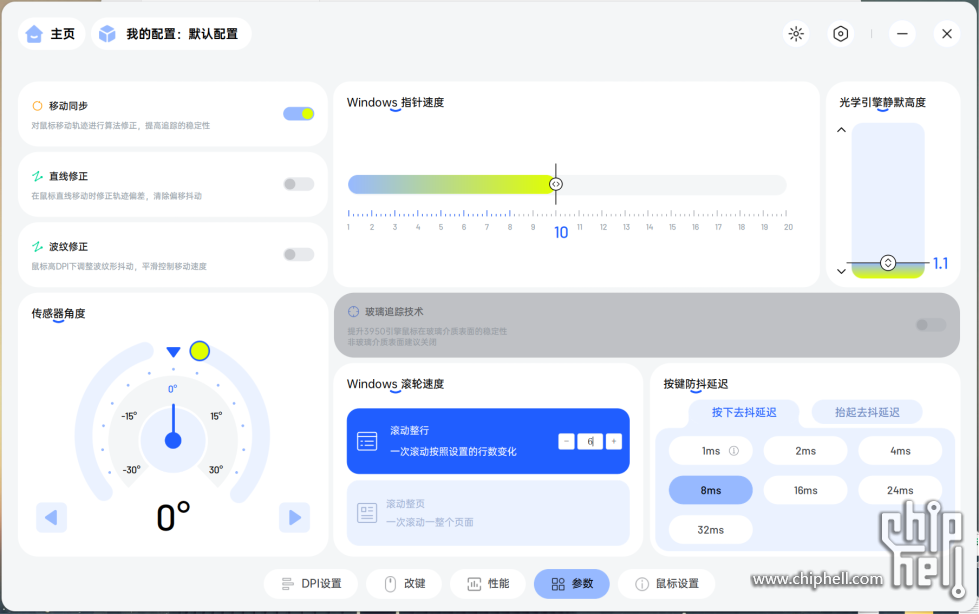
Task: Open the 改键 tab
Action: pos(404,584)
